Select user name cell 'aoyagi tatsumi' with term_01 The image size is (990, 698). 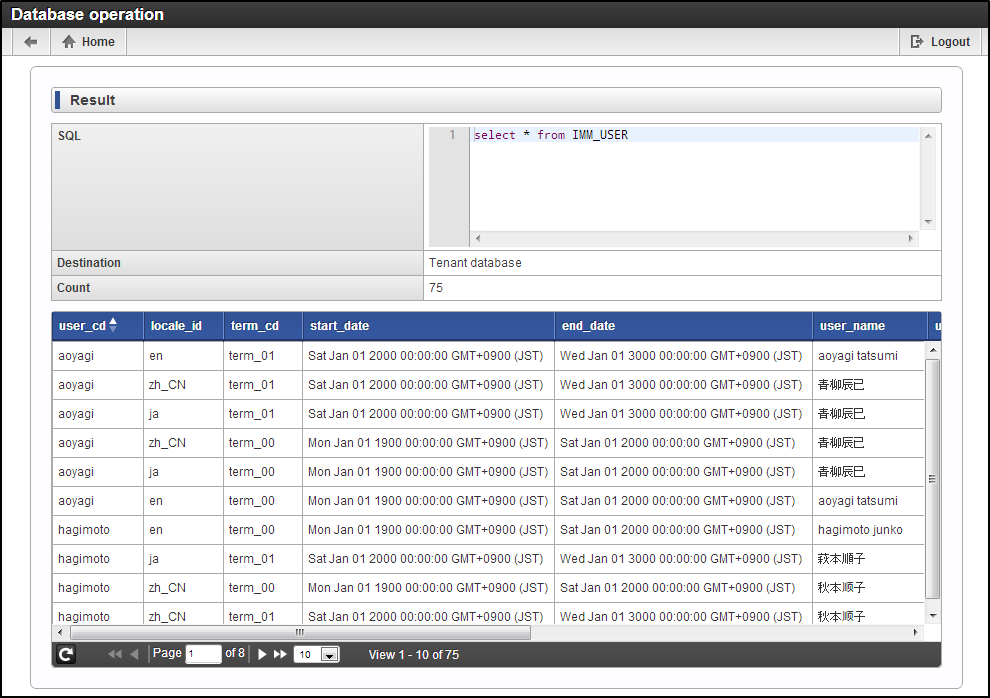869,356
